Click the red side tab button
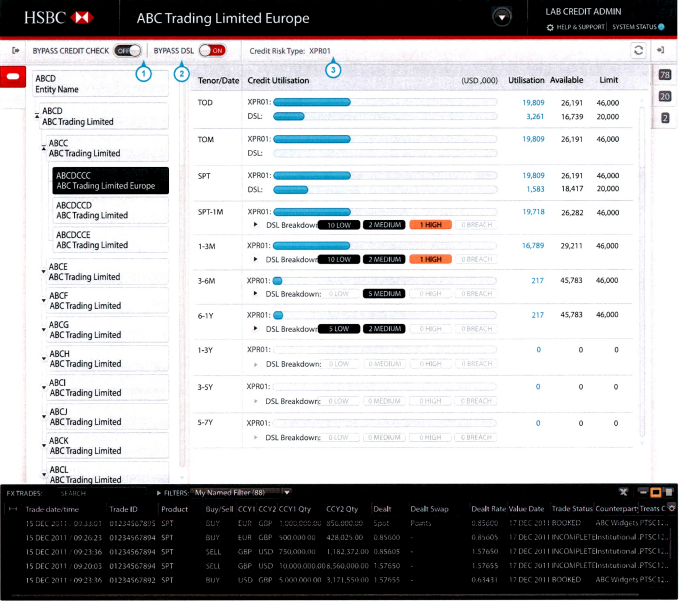 pos(14,77)
